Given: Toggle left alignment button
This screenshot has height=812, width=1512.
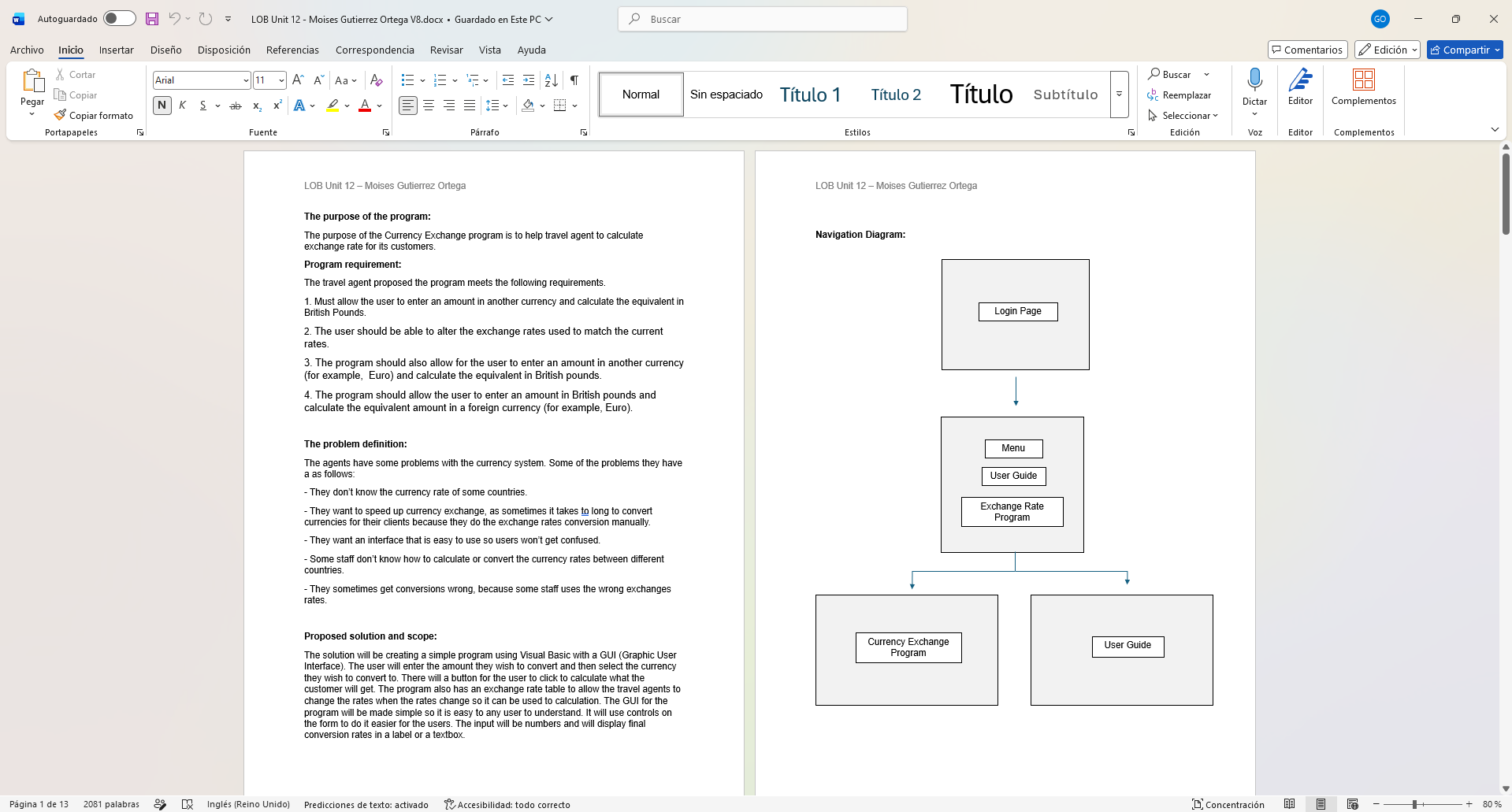Looking at the screenshot, I should point(408,106).
